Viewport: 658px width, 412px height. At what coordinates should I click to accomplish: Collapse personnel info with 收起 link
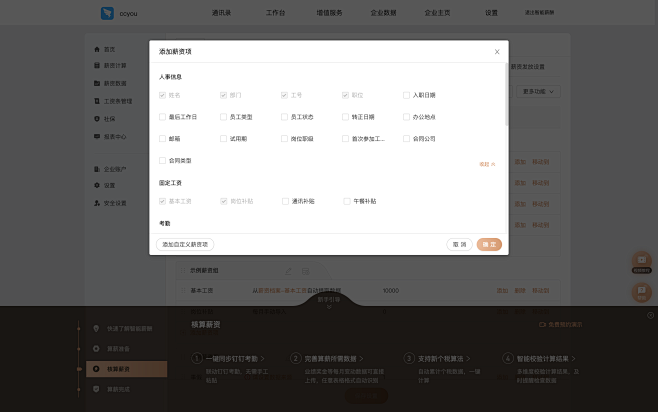(x=487, y=163)
